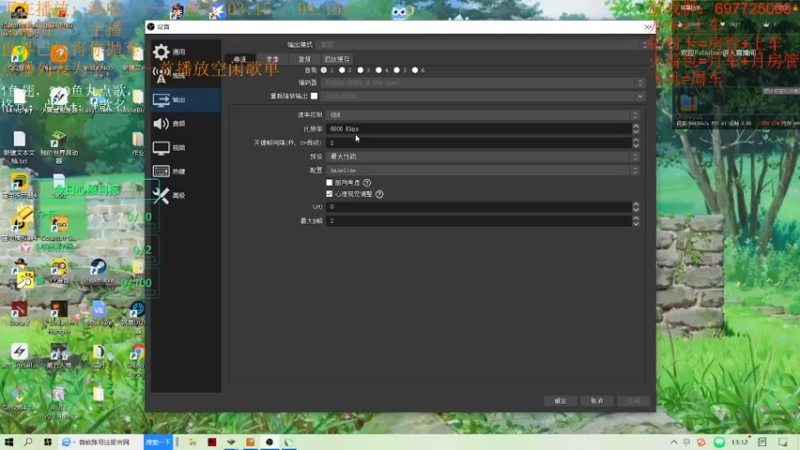This screenshot has width=800, height=450.
Task: Open Task View on the taskbar
Action: [x=47, y=442]
